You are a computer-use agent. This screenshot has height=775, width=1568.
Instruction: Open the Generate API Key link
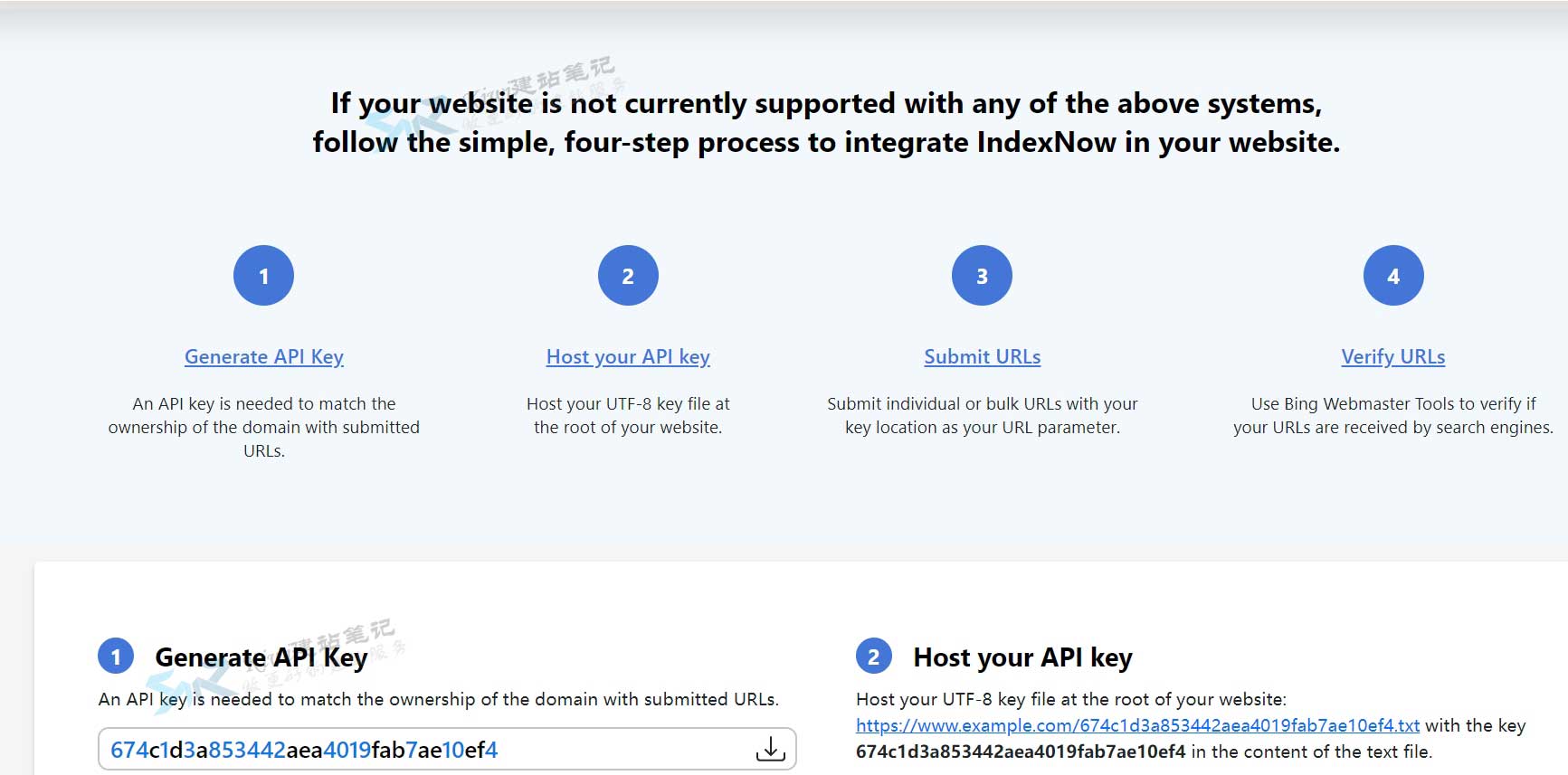coord(264,356)
